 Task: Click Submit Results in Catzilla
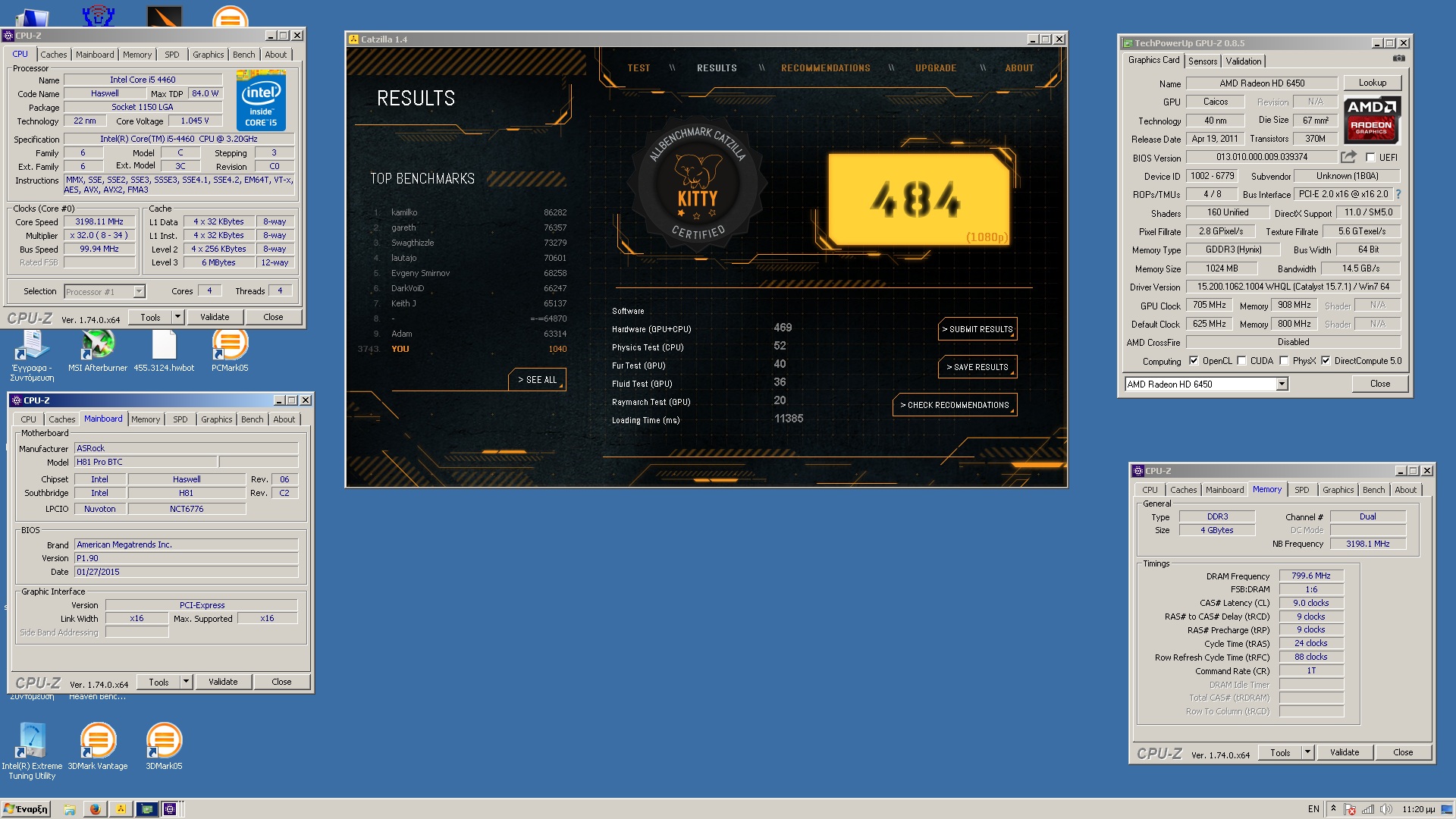pyautogui.click(x=977, y=329)
